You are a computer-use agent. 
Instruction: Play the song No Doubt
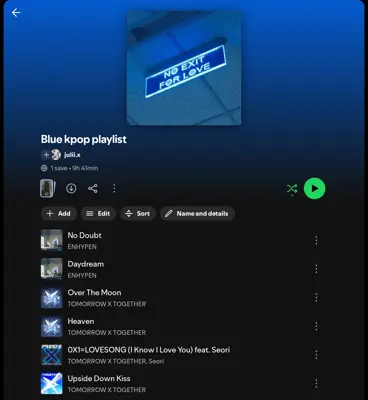(x=85, y=235)
